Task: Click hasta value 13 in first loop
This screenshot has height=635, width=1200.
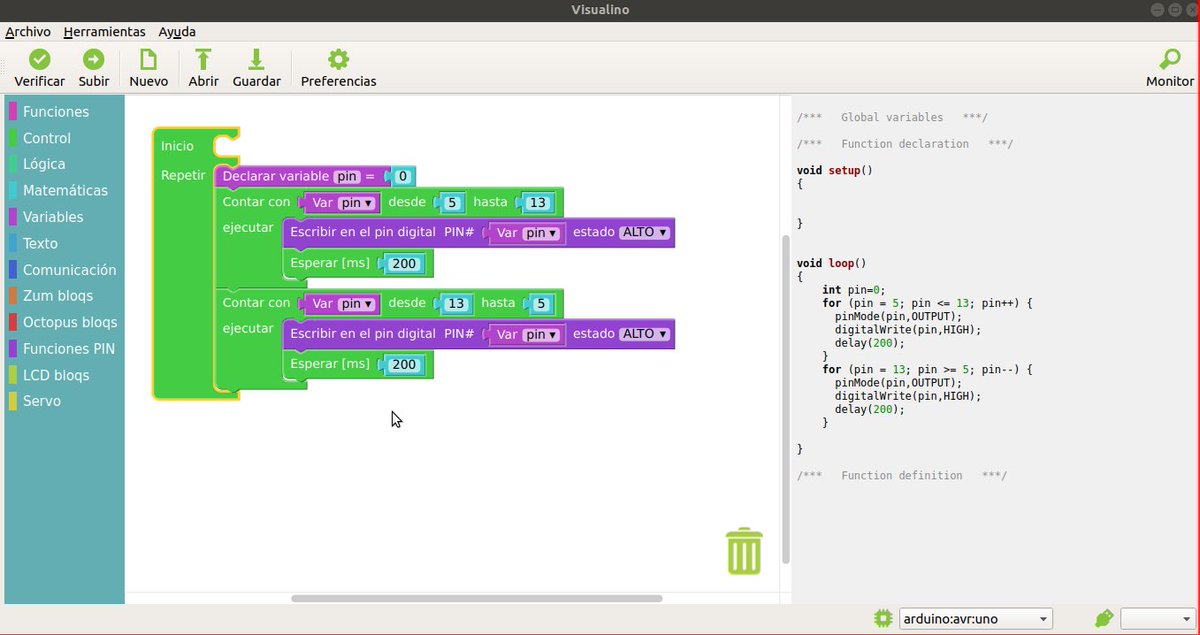Action: [x=538, y=203]
